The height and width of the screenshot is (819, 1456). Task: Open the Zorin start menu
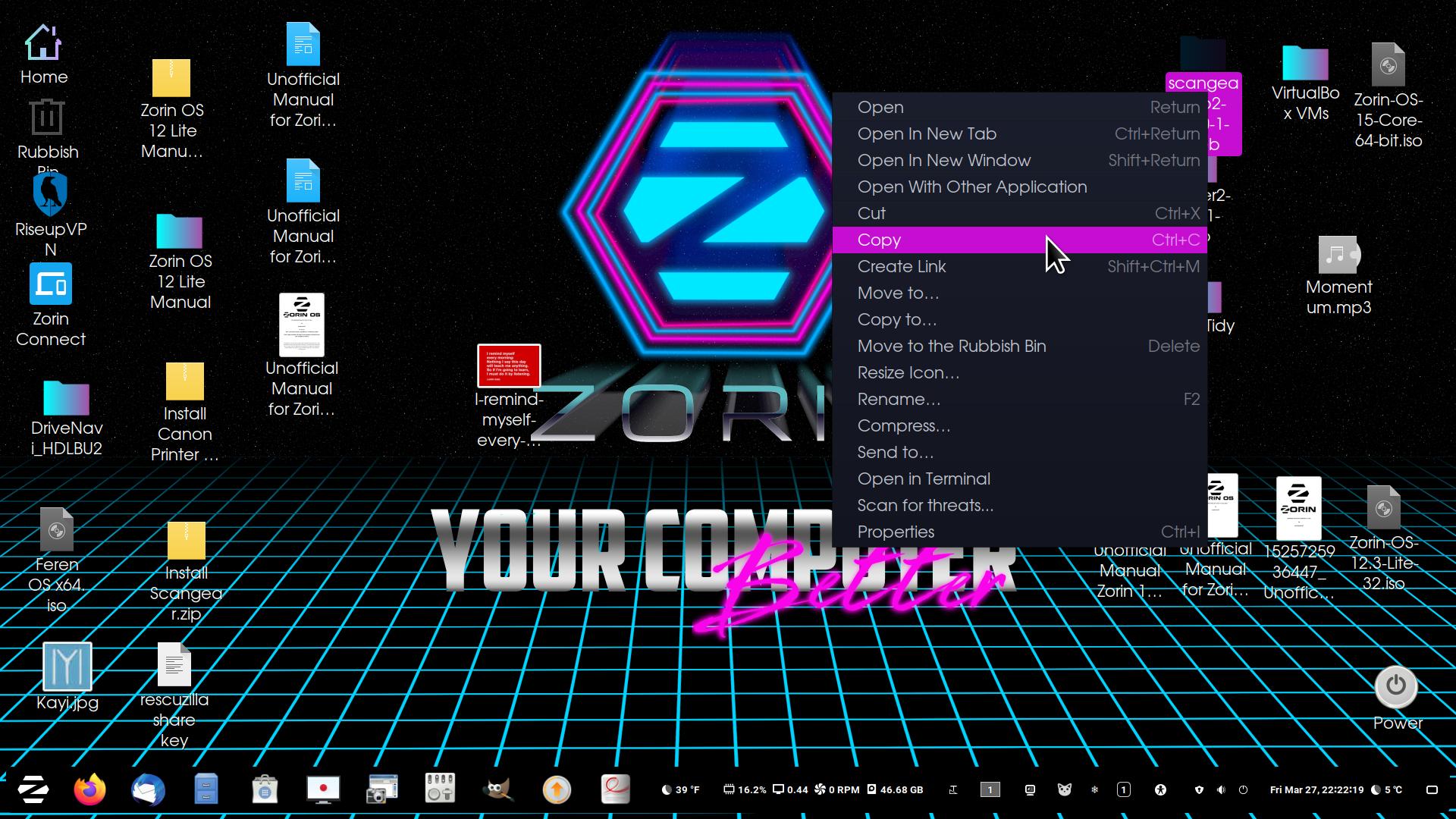(33, 789)
